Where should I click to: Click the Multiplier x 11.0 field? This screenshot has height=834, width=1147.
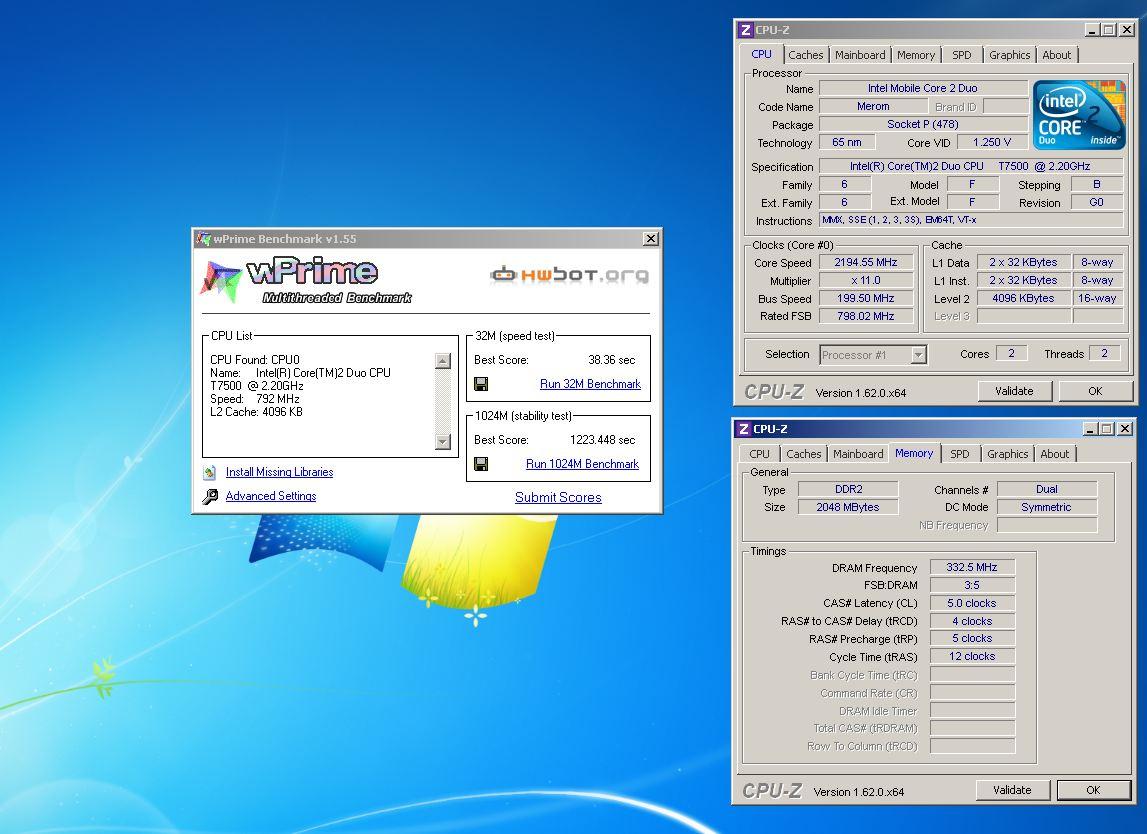[x=866, y=280]
